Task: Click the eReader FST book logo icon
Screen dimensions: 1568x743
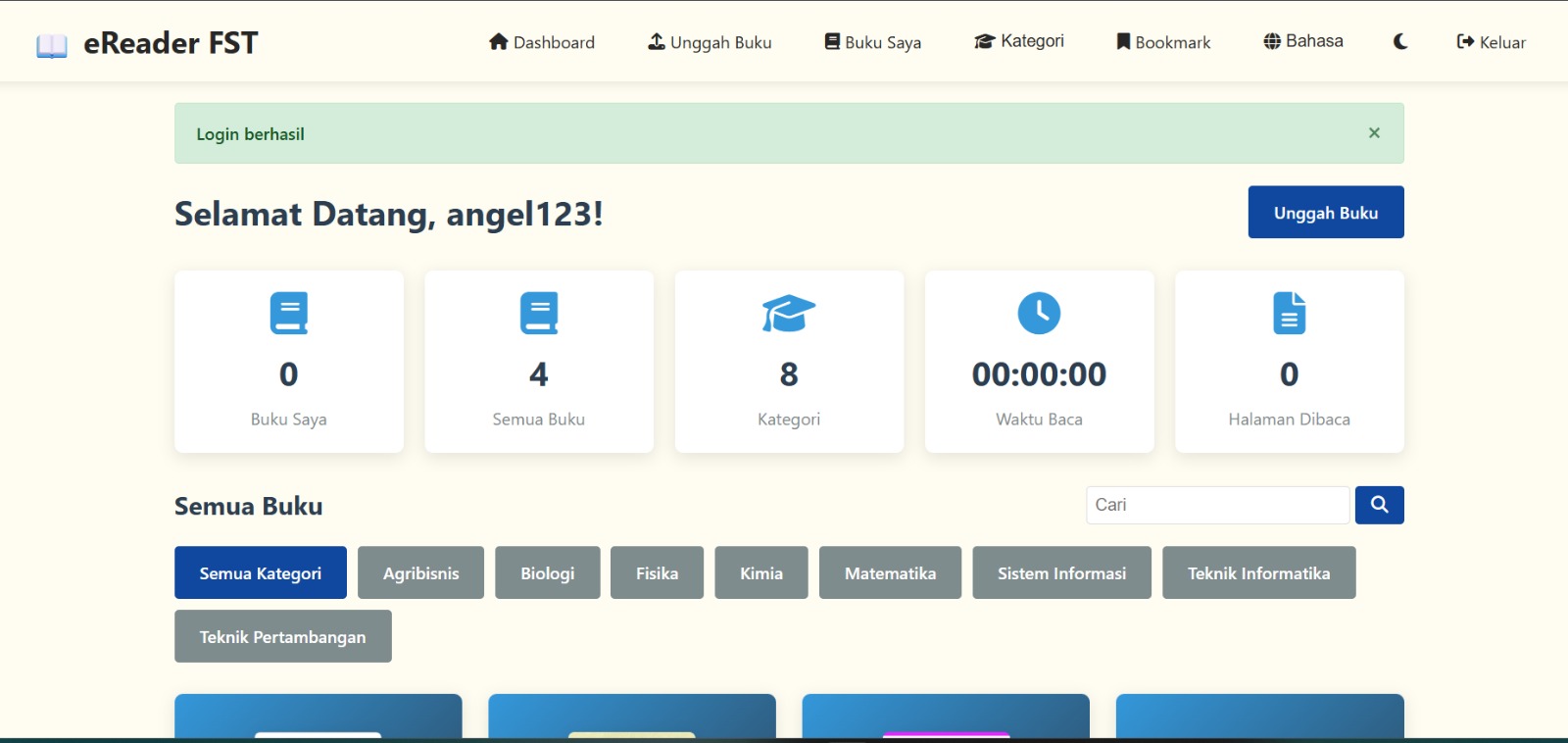Action: [x=52, y=45]
